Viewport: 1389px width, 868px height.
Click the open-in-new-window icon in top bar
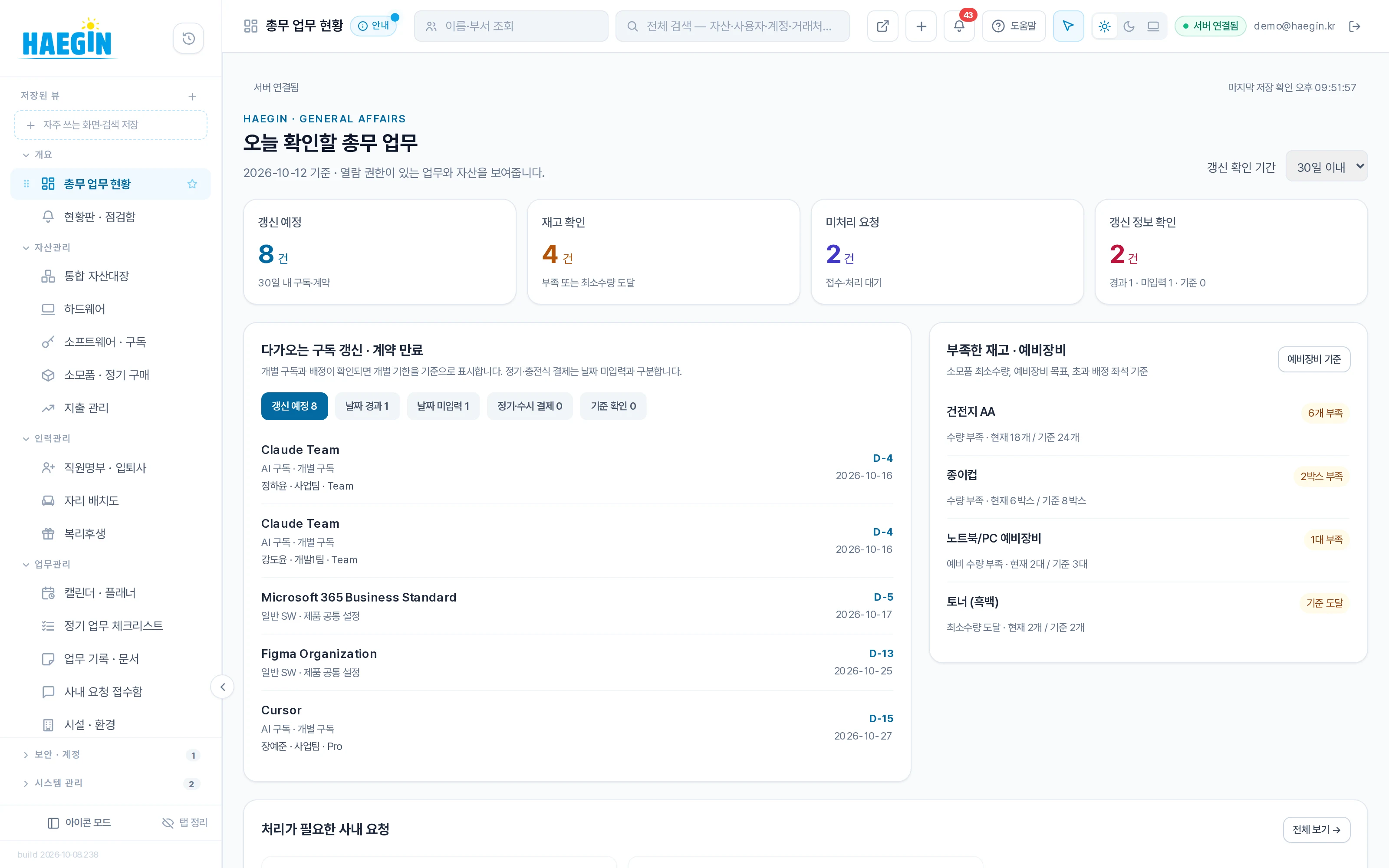[883, 26]
